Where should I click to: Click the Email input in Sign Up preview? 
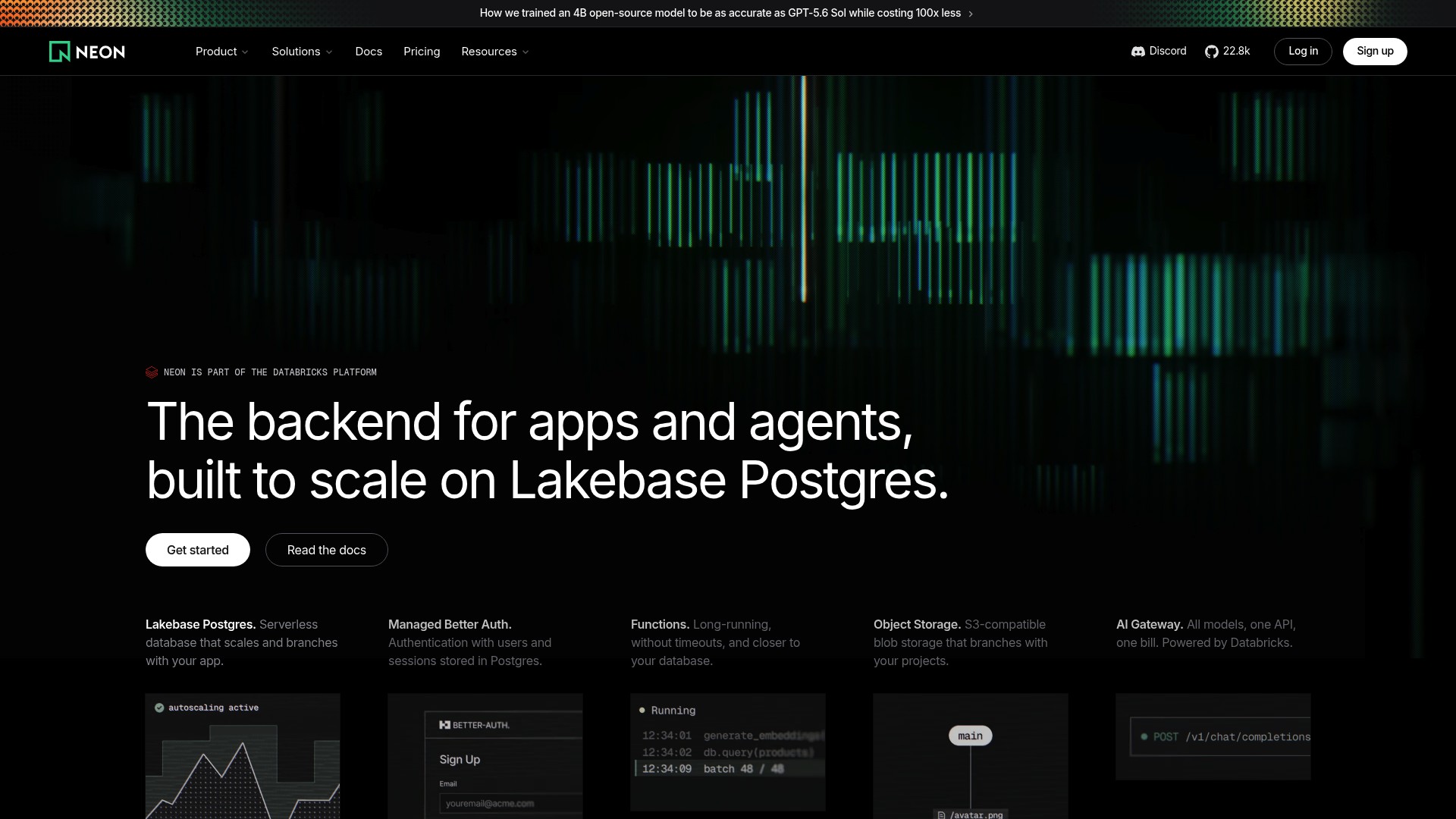pos(510,804)
